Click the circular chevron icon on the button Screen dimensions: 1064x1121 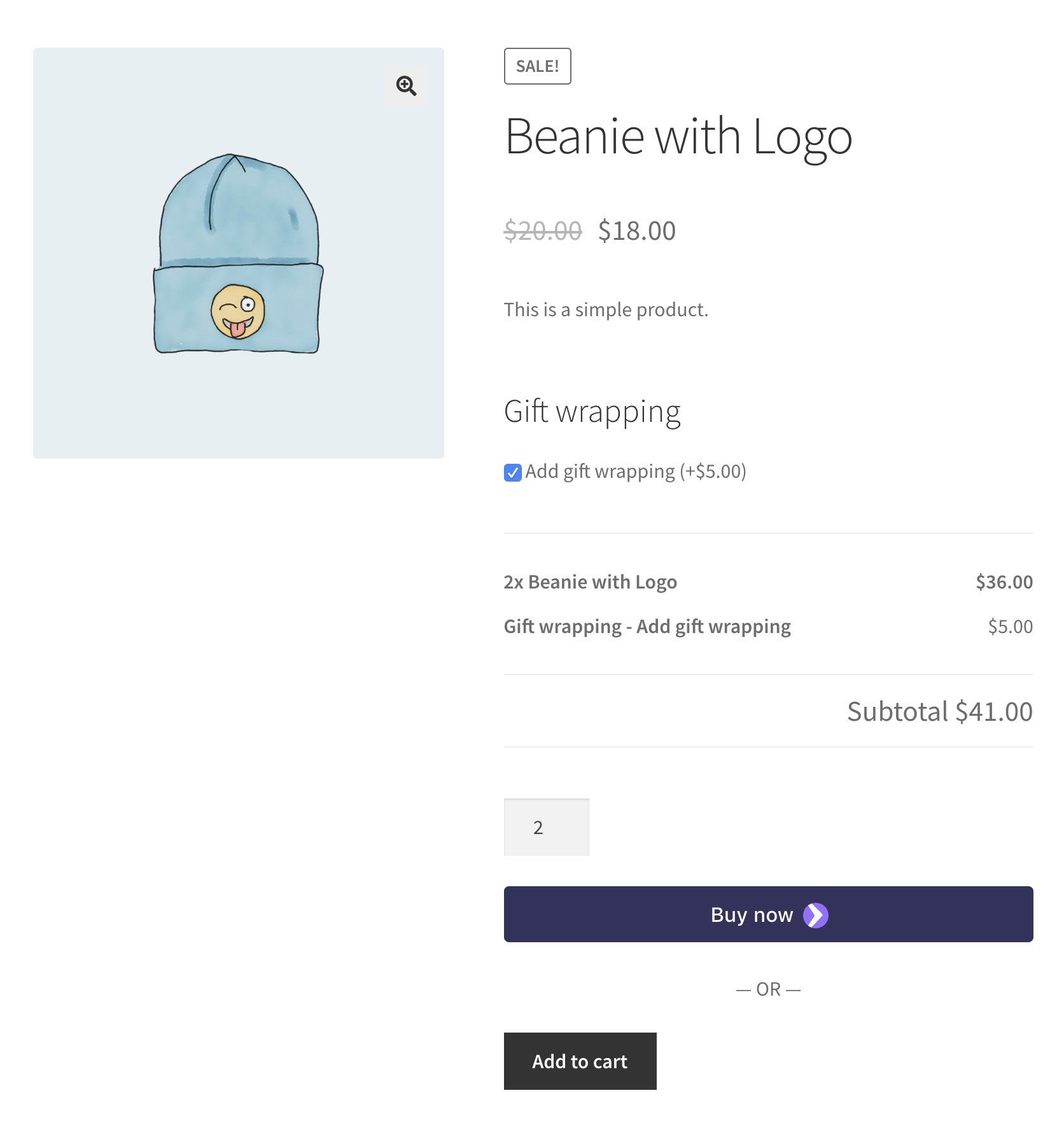tap(815, 914)
